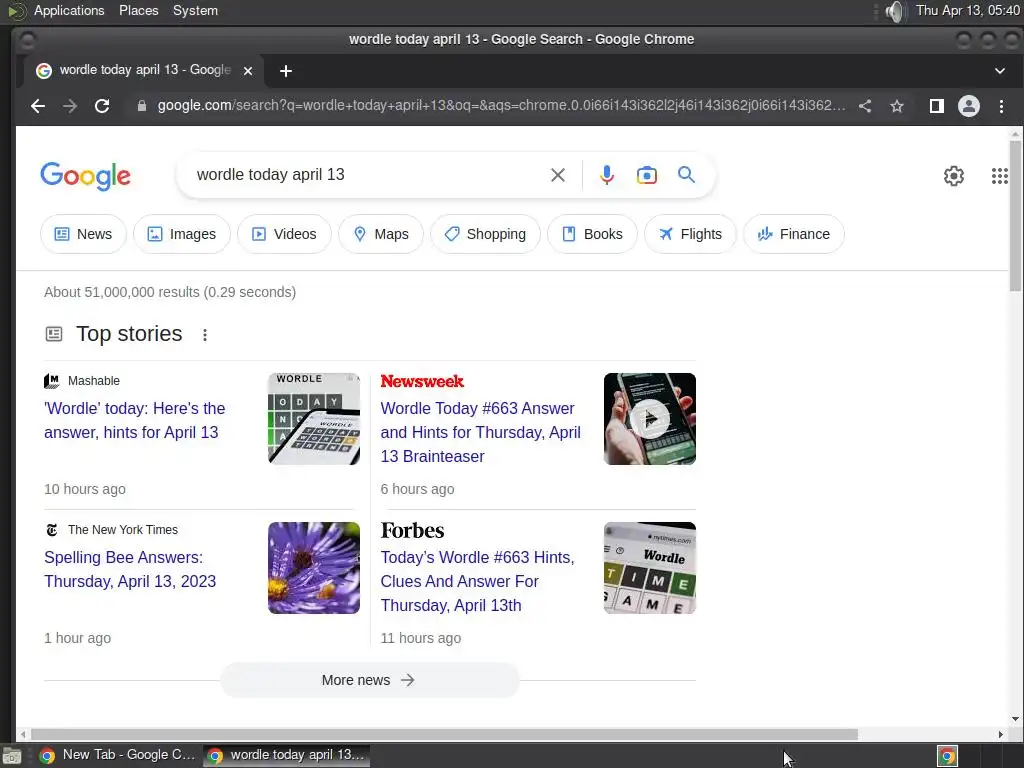Open the Applications menu
This screenshot has width=1024, height=768.
click(69, 10)
